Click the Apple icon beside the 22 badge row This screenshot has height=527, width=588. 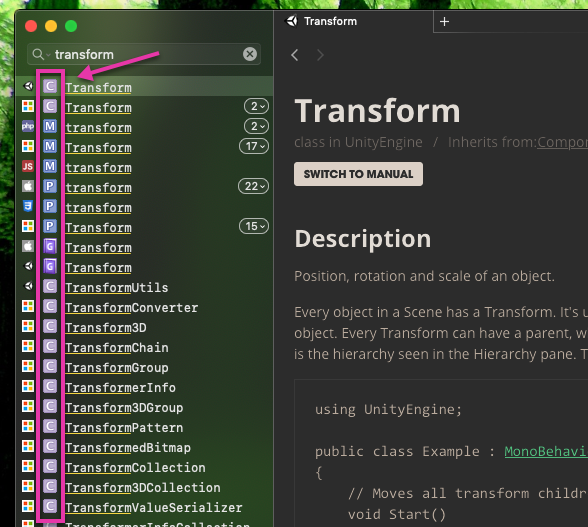[x=28, y=186]
